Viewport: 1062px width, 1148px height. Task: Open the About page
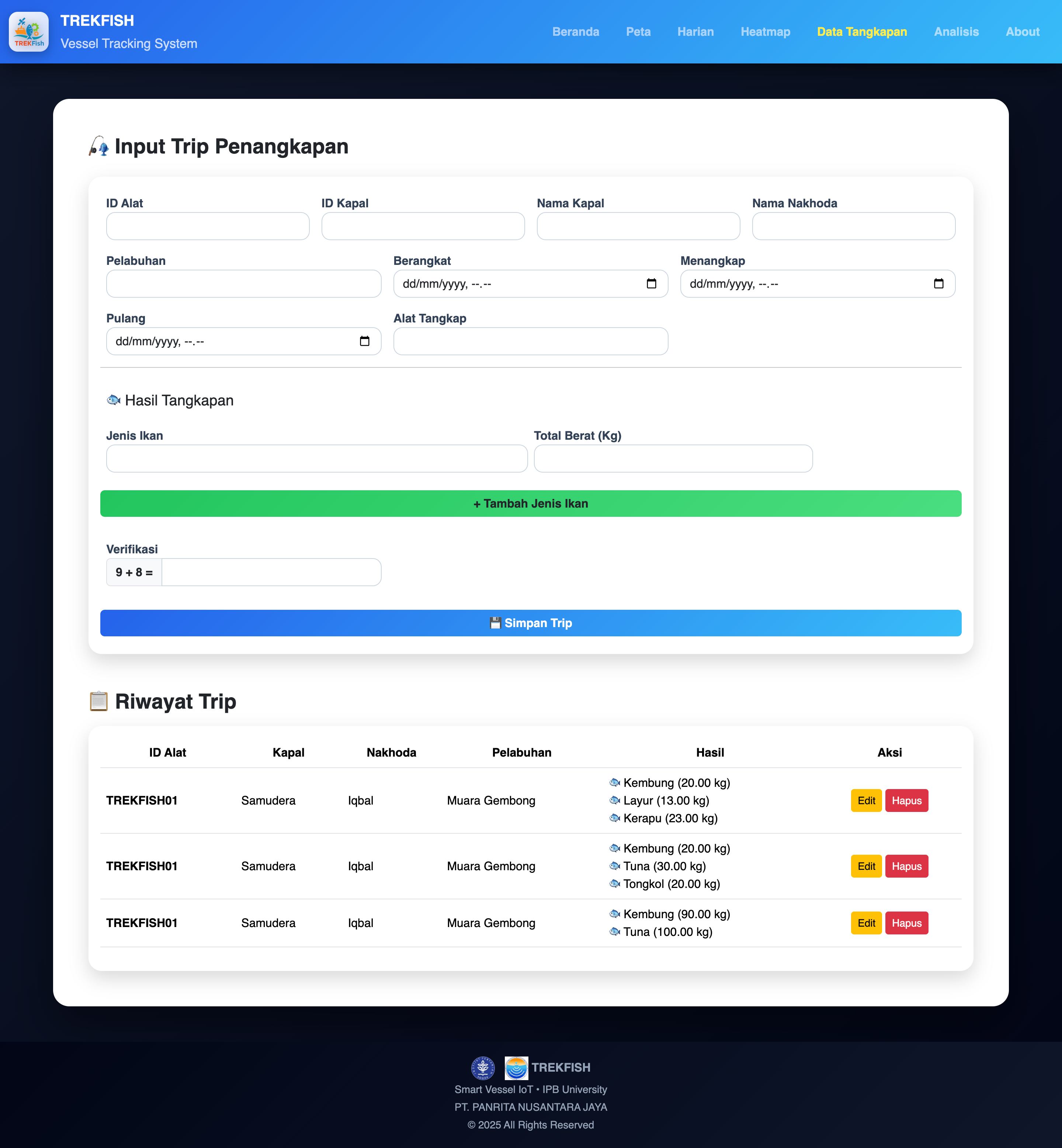pyautogui.click(x=1022, y=32)
